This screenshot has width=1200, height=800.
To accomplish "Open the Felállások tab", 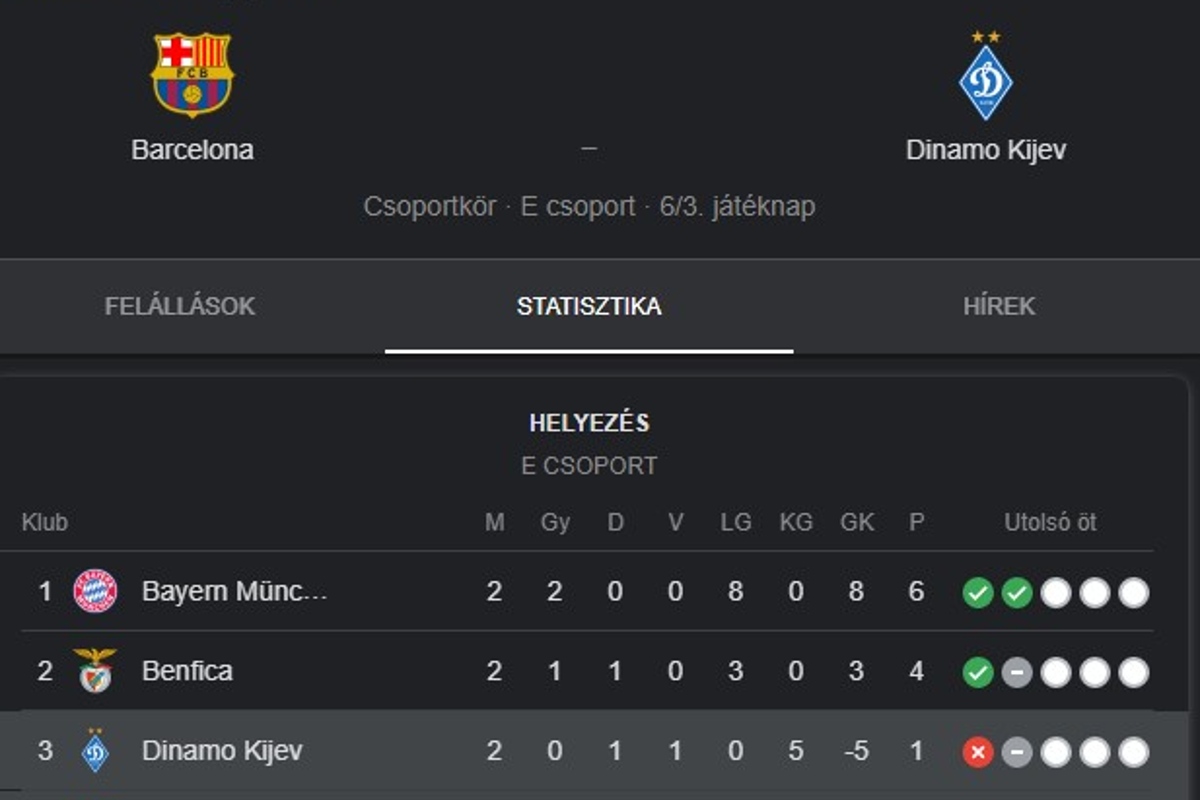I will pos(180,306).
